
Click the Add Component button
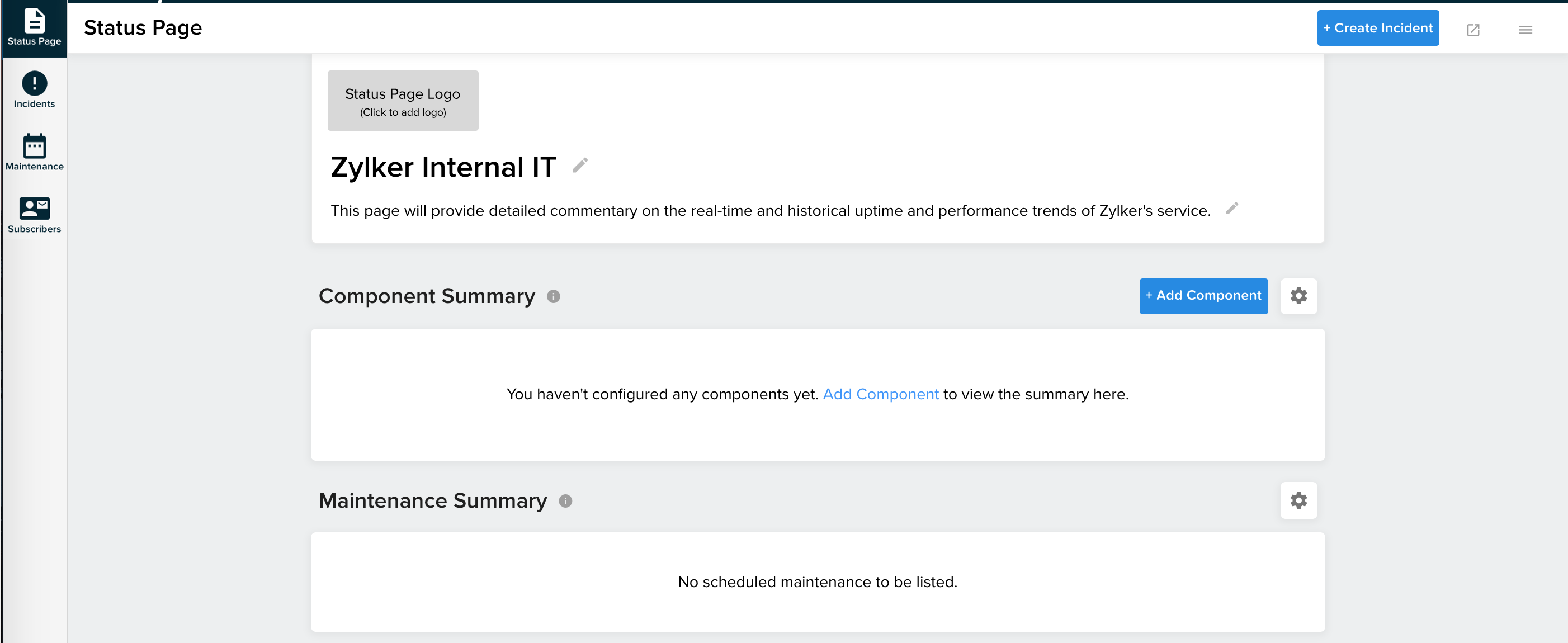pos(1203,296)
